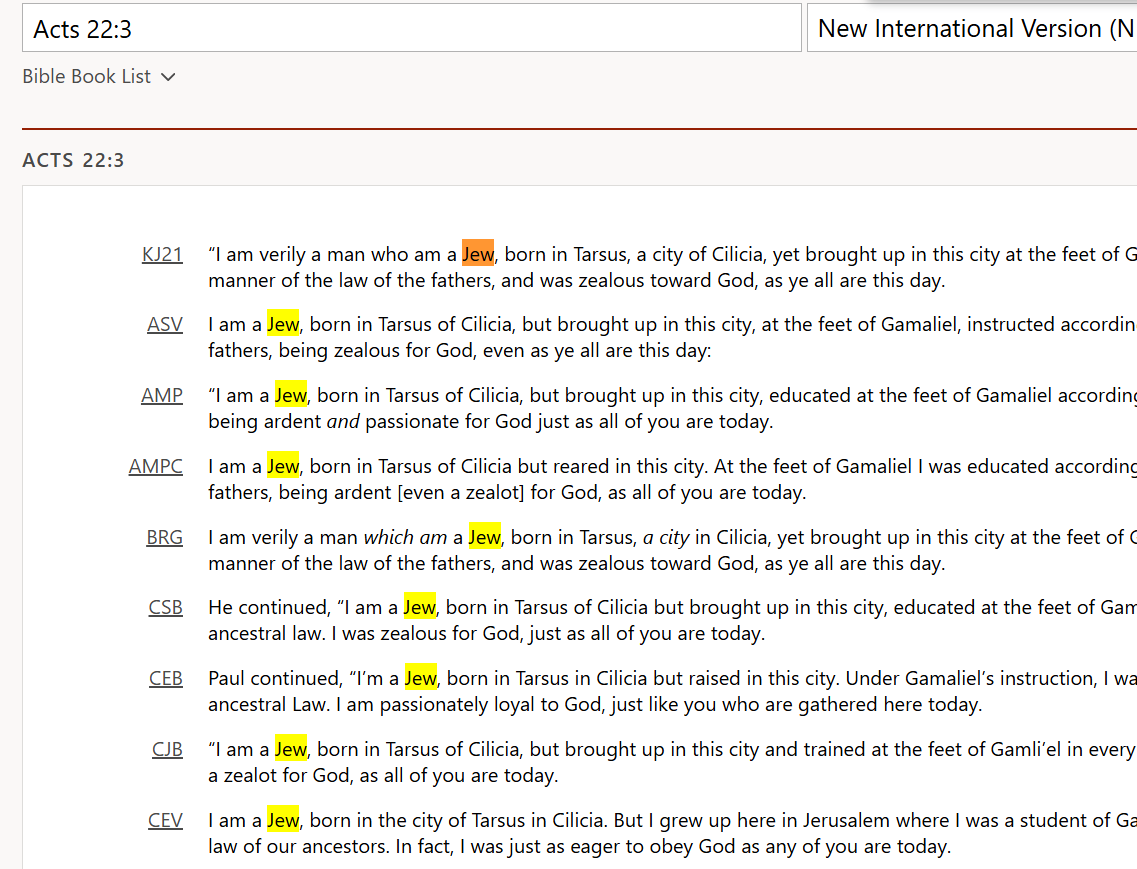Click highlighted Jew in the CSB verse

pos(420,606)
